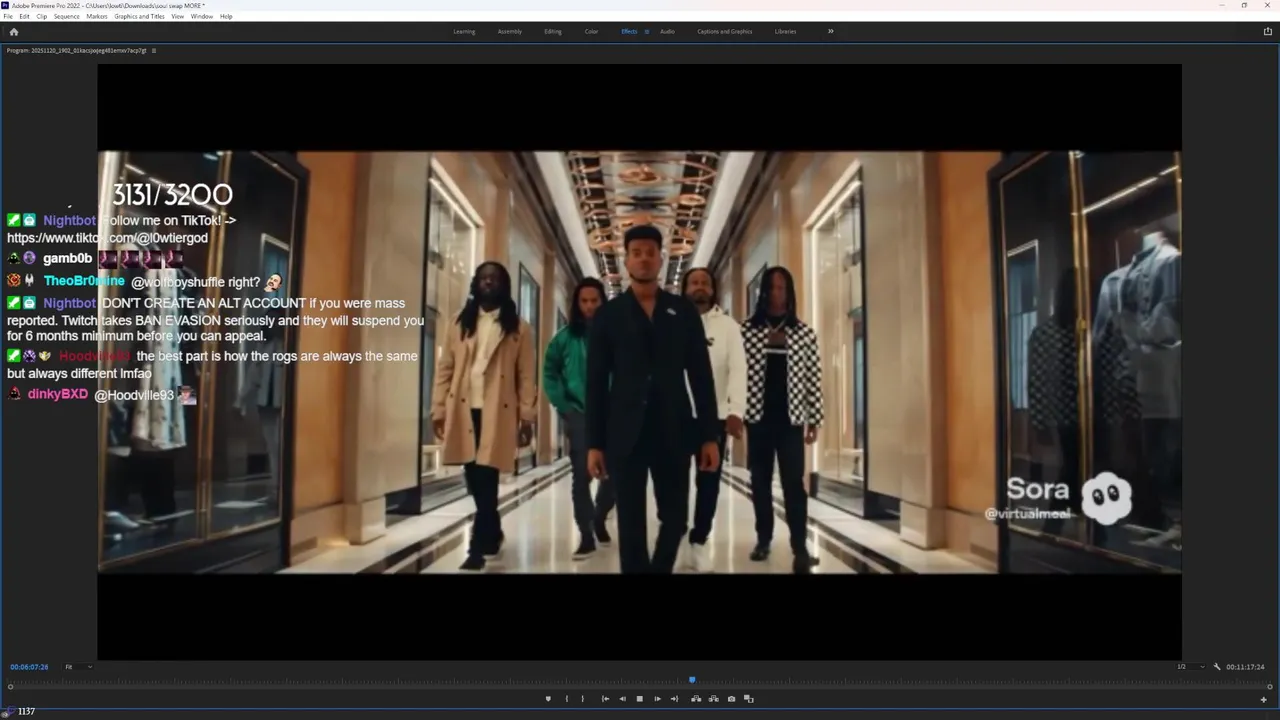
Task: Open the Effects workspace menu icon
Action: tap(647, 31)
